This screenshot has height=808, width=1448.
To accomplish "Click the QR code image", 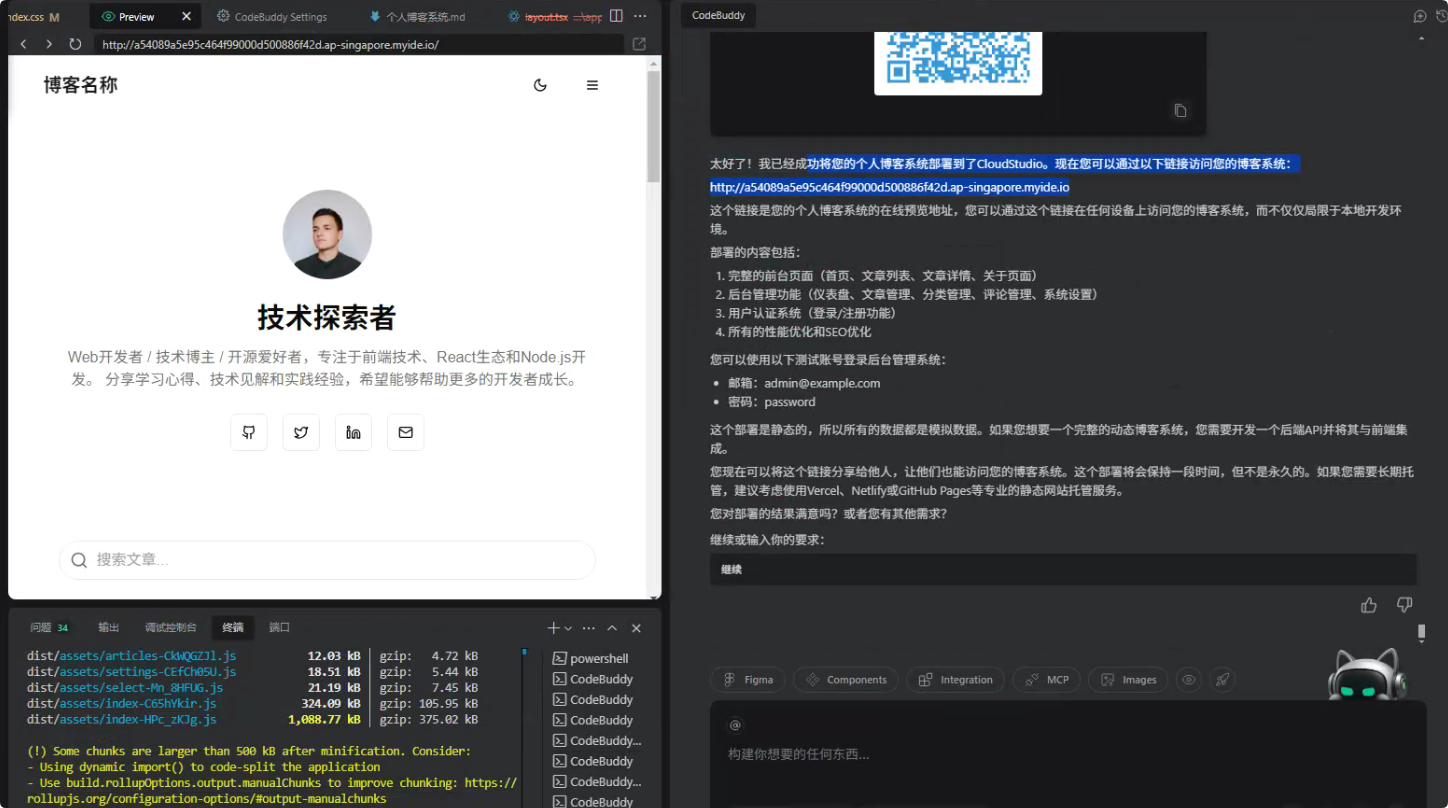I will click(x=958, y=62).
